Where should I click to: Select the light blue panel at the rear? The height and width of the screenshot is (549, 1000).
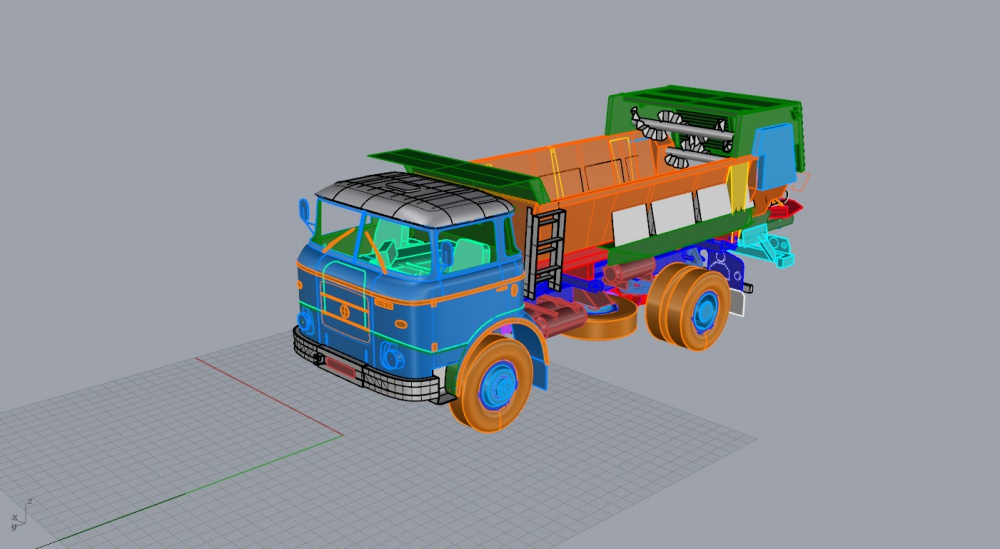pyautogui.click(x=774, y=155)
